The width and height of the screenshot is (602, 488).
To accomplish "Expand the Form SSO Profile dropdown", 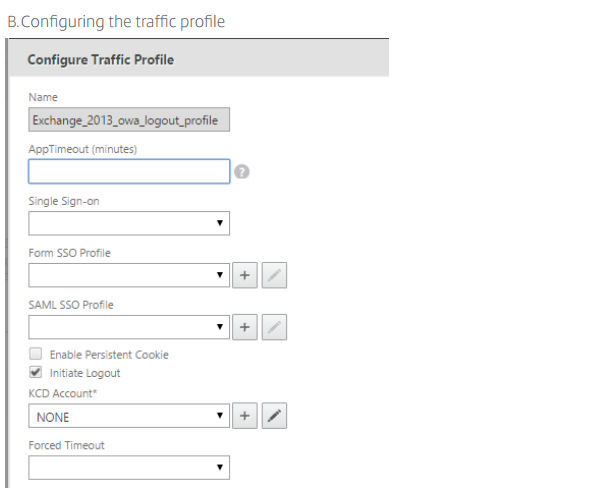I will pyautogui.click(x=129, y=274).
